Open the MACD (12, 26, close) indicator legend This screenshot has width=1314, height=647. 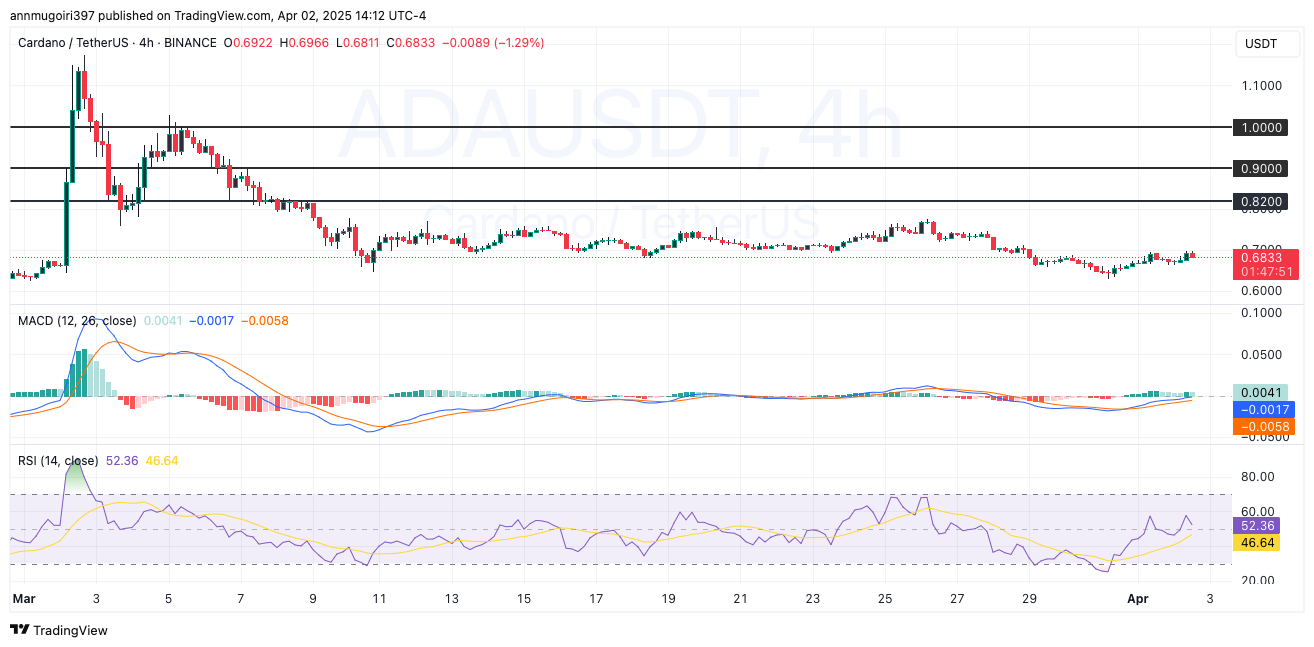[x=77, y=320]
